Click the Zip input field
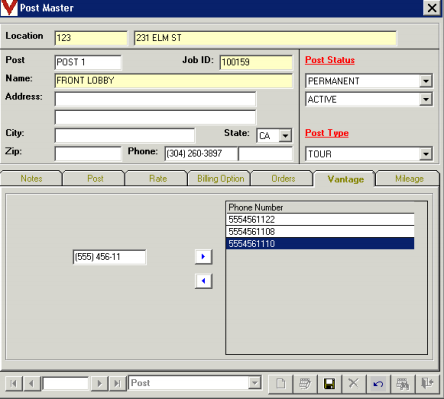The height and width of the screenshot is (399, 444). point(88,154)
